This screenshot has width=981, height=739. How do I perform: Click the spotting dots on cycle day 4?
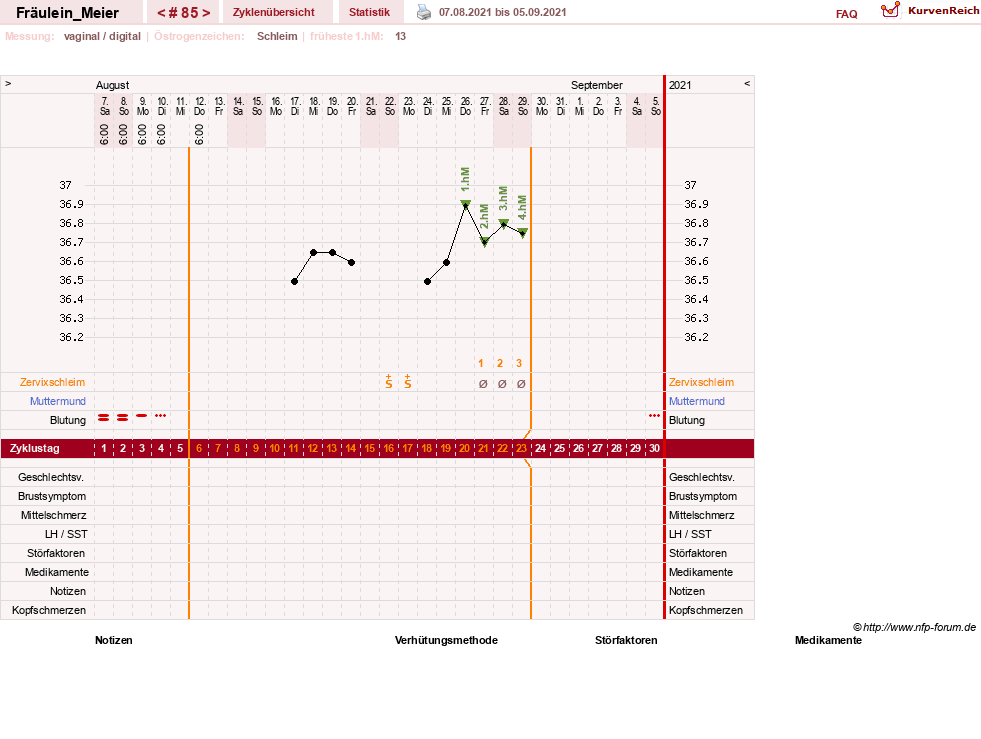pyautogui.click(x=161, y=415)
